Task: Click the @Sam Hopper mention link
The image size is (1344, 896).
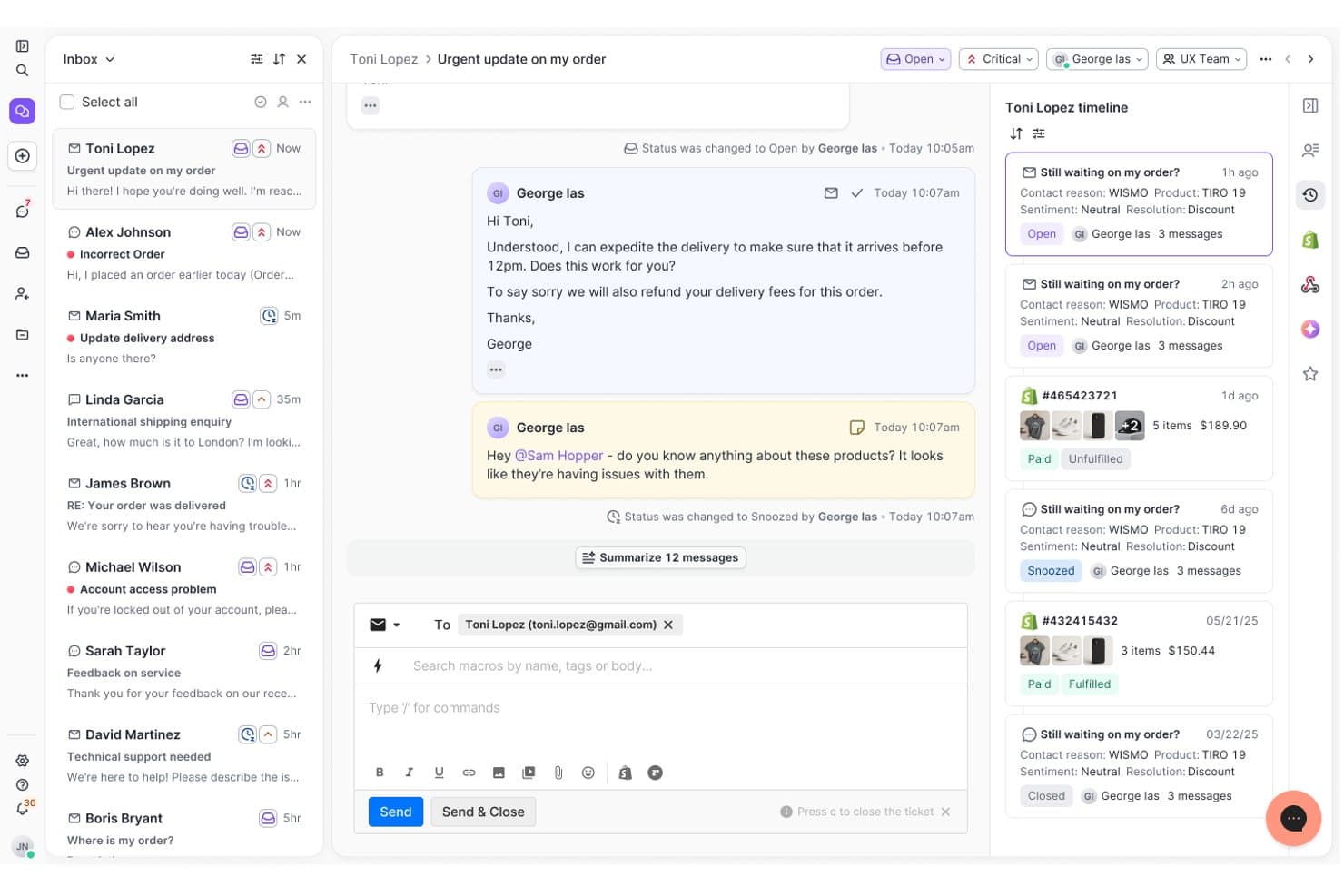Action: tap(558, 456)
